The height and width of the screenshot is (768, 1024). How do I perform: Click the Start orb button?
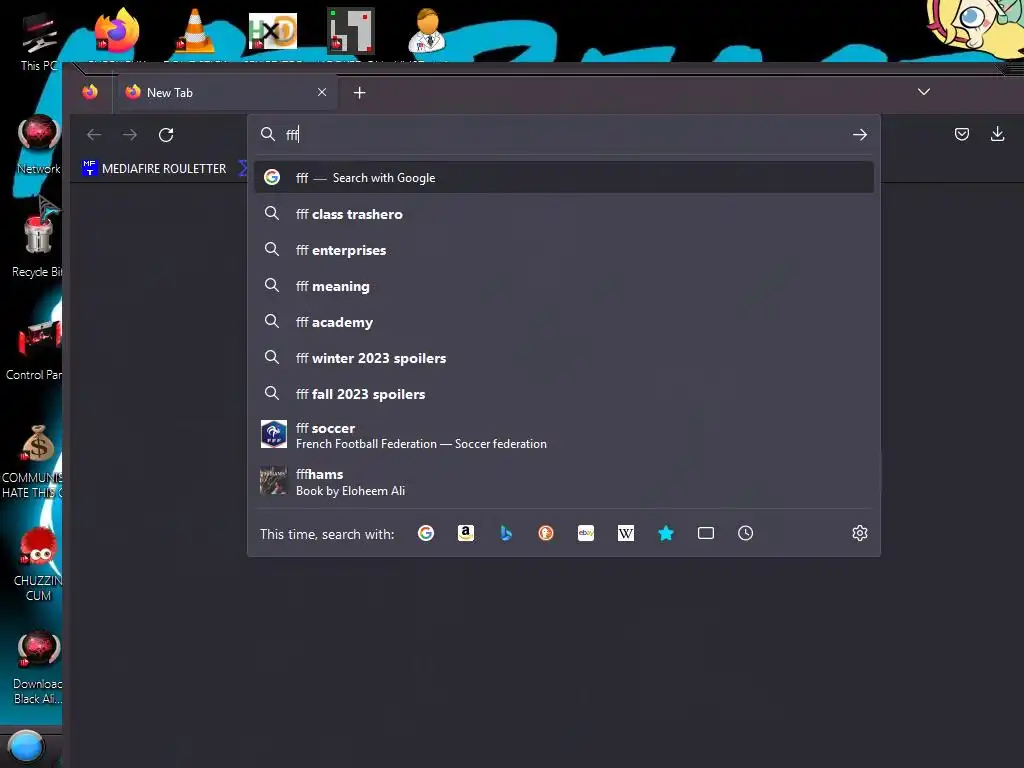point(26,747)
